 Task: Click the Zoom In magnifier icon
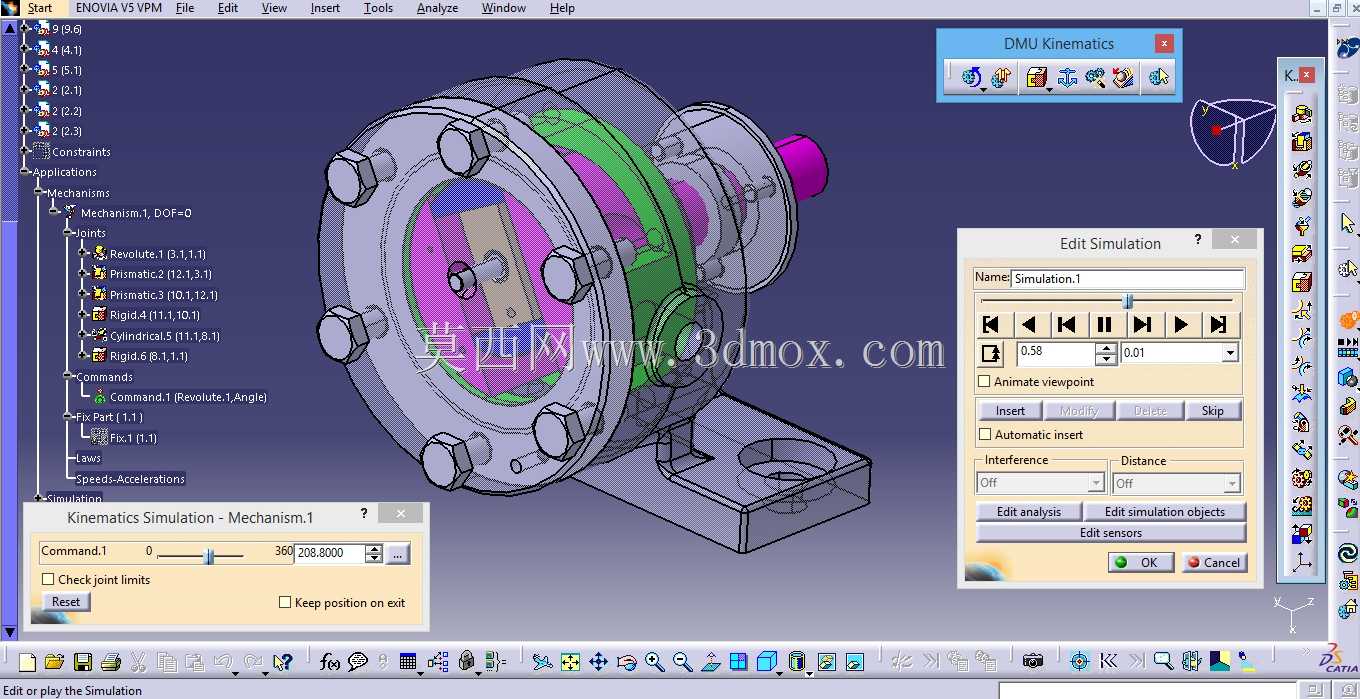[x=654, y=661]
